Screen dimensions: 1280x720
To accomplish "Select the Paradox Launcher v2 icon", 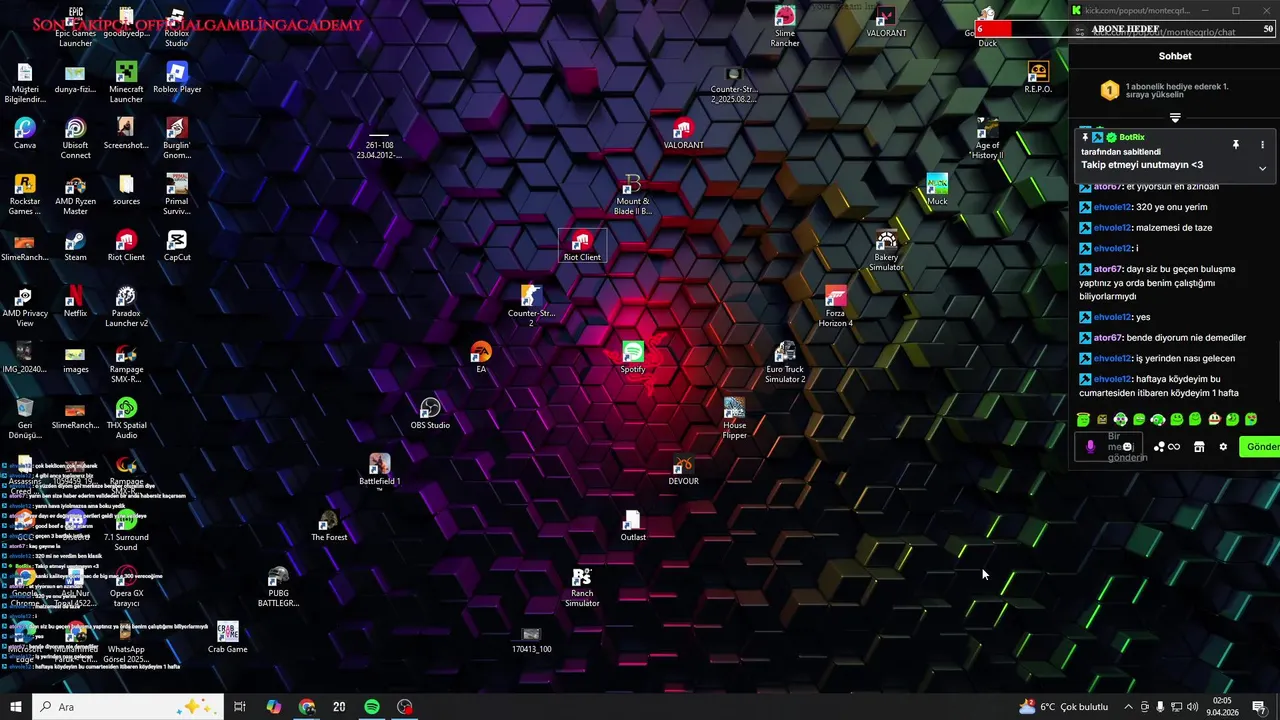I will [x=126, y=307].
